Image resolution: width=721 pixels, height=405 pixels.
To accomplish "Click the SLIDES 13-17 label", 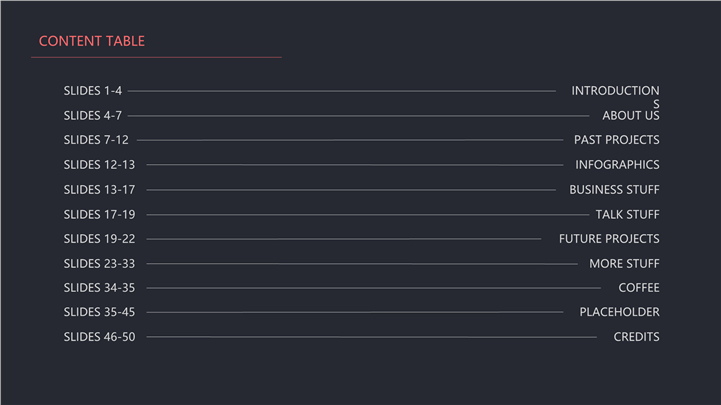I will [x=99, y=190].
